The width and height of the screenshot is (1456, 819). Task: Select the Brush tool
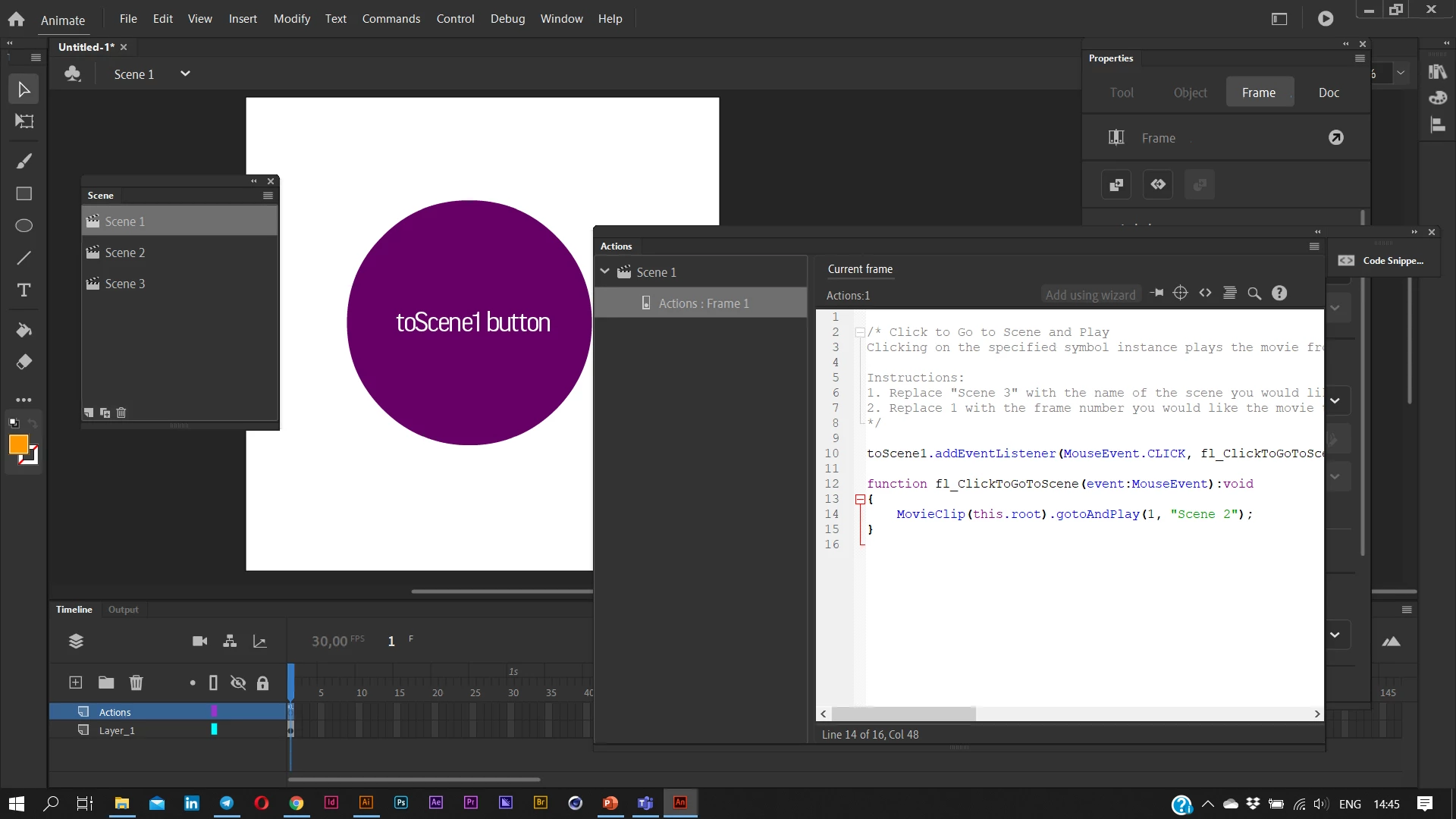pyautogui.click(x=24, y=162)
